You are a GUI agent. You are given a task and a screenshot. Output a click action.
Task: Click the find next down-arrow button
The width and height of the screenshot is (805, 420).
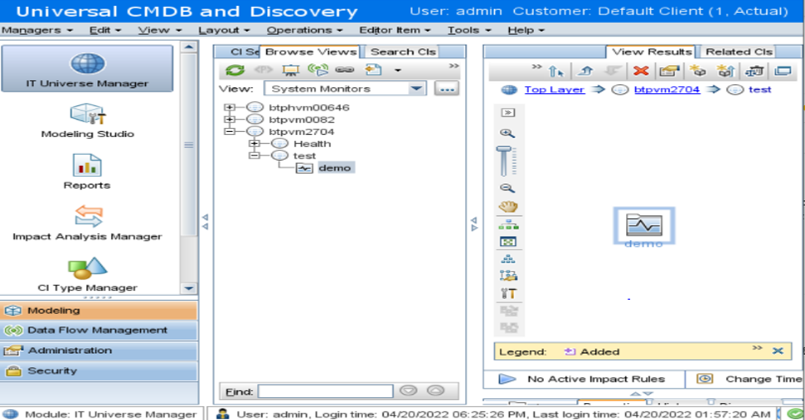tap(409, 391)
